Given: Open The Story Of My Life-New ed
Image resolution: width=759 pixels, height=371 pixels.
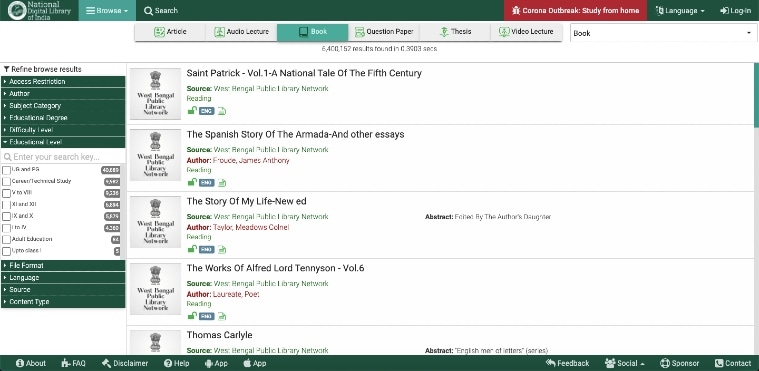Looking at the screenshot, I should [x=246, y=201].
